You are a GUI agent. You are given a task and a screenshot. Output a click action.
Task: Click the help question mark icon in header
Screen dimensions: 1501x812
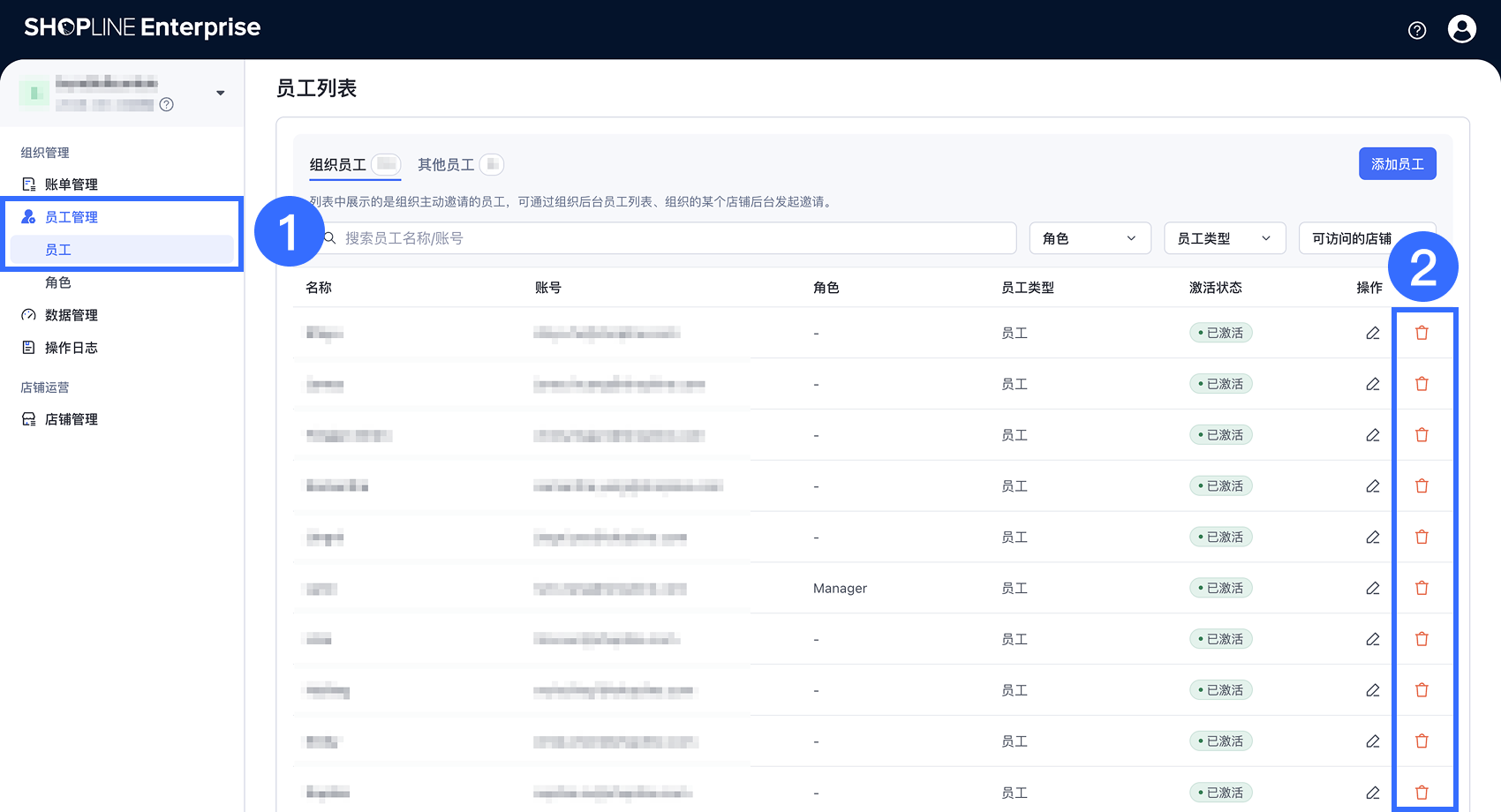[x=1416, y=31]
